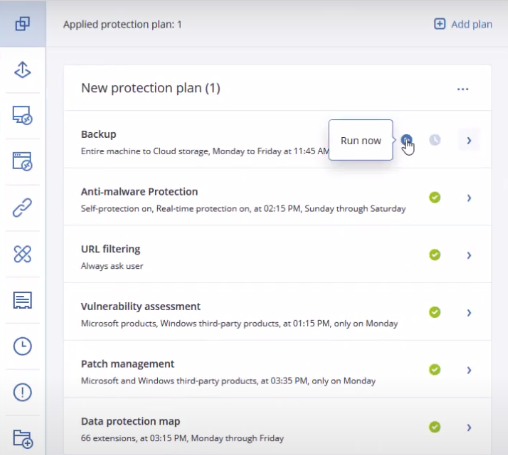Click the recovery arrow icon in sidebar
Screen dimensions: 508x455
coord(22,69)
